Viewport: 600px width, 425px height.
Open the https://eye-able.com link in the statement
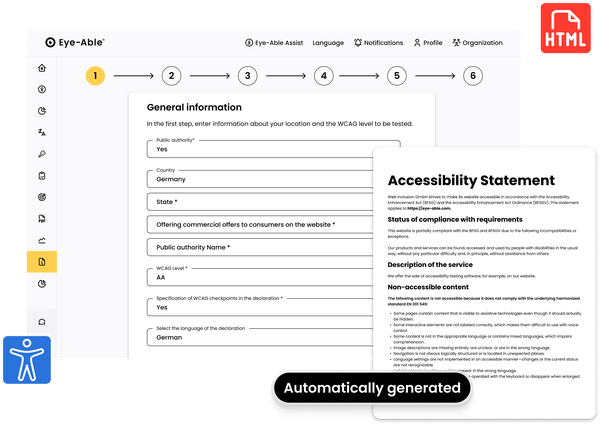point(429,208)
